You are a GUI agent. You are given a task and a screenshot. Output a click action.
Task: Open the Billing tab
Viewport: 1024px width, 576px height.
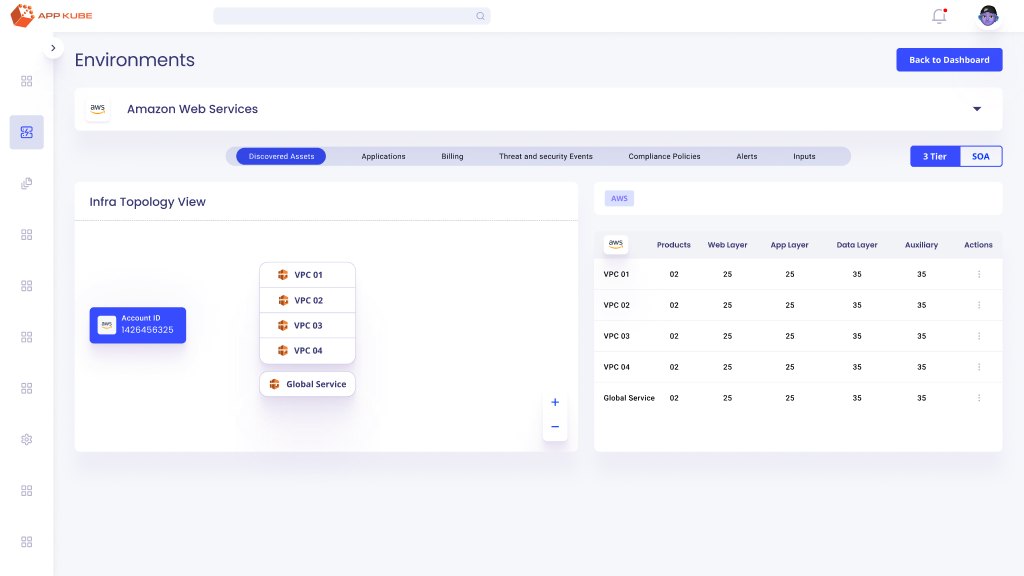[x=452, y=156]
